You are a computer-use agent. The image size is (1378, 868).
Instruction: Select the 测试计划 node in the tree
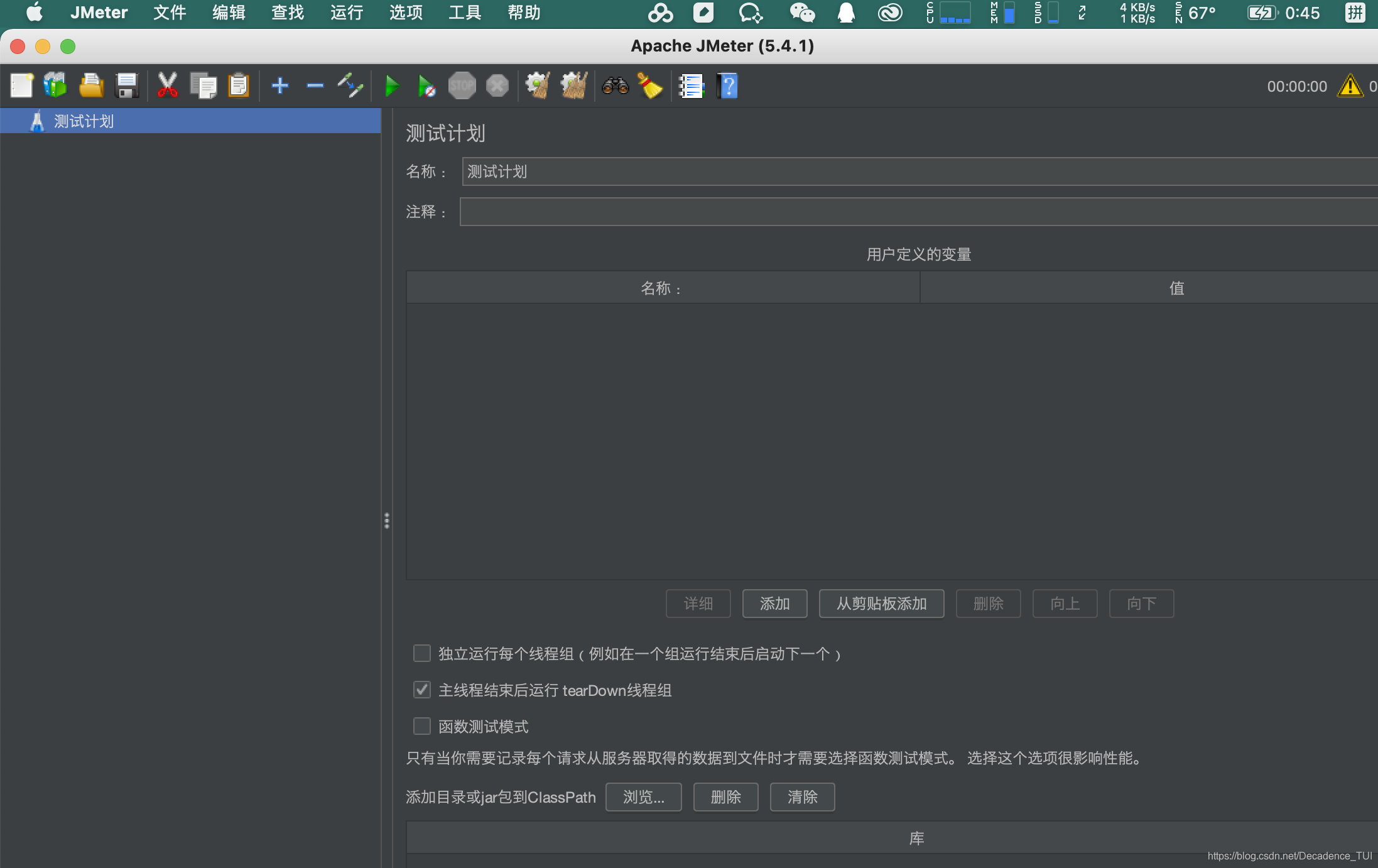pos(82,121)
